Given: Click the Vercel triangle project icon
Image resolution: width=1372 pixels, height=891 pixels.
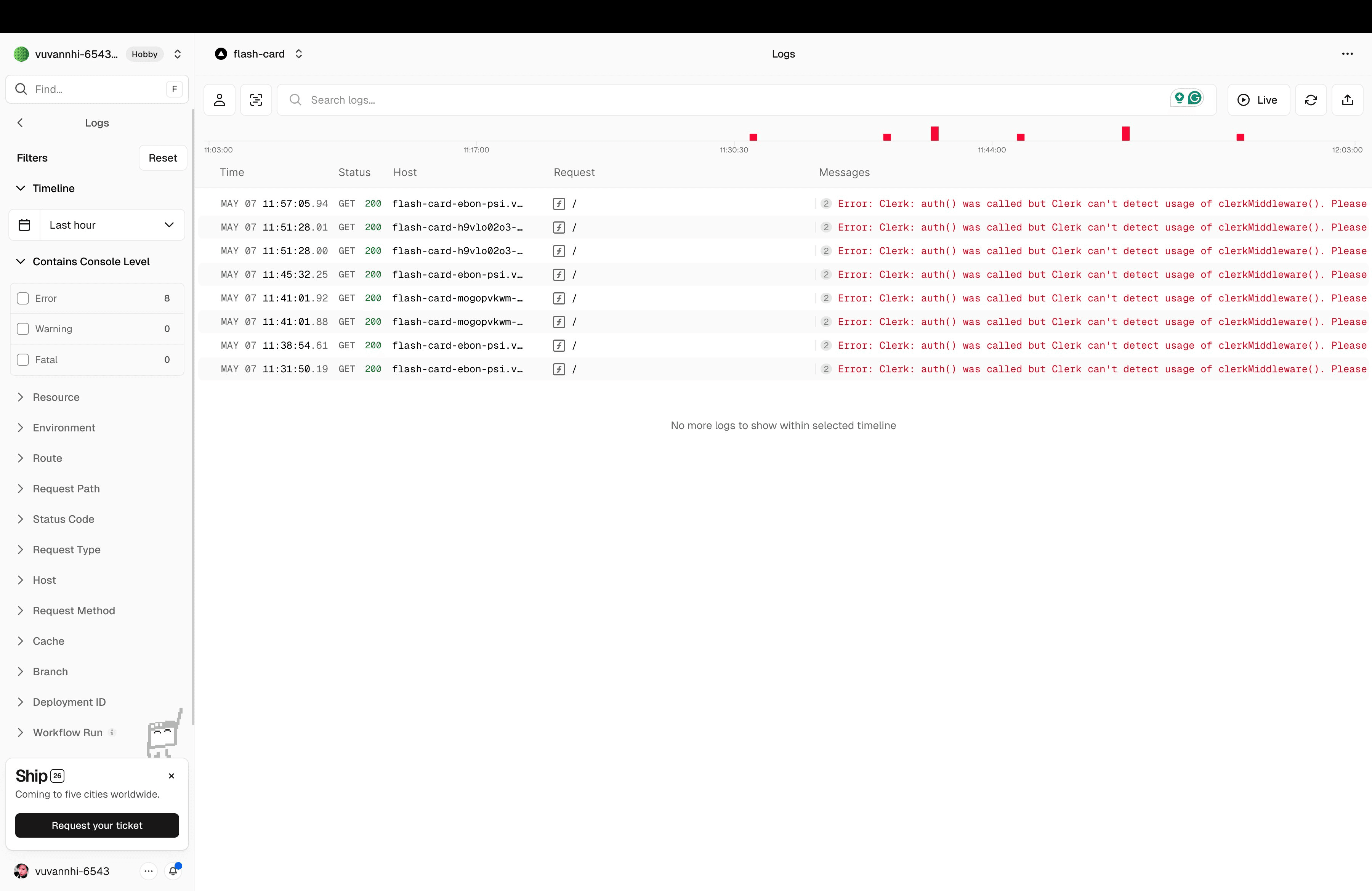Looking at the screenshot, I should coord(221,54).
